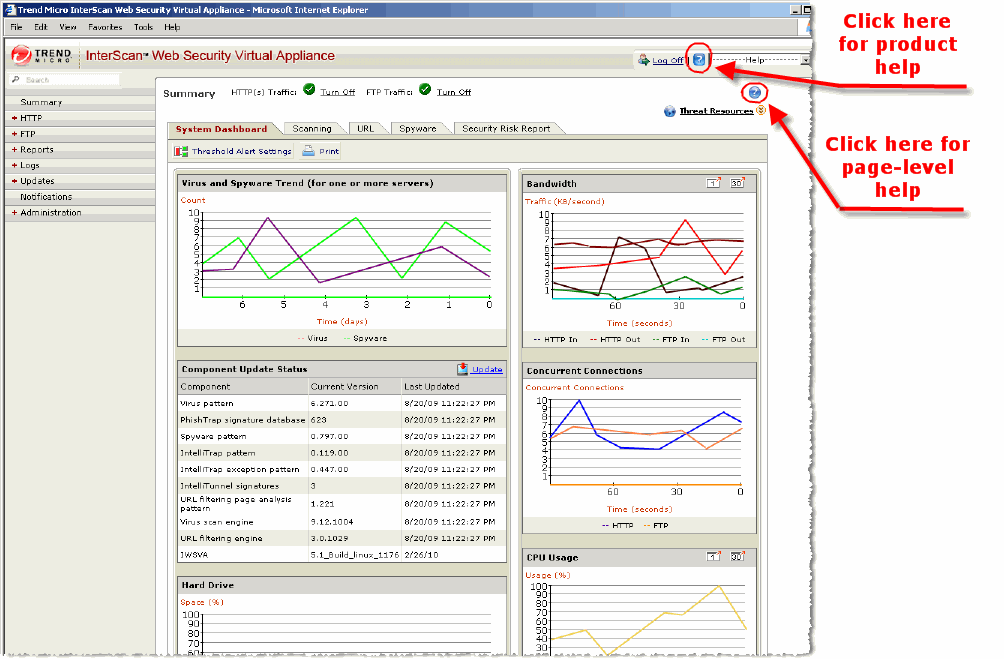
Task: Click the Bandwidth 30-second interval icon
Action: [736, 183]
